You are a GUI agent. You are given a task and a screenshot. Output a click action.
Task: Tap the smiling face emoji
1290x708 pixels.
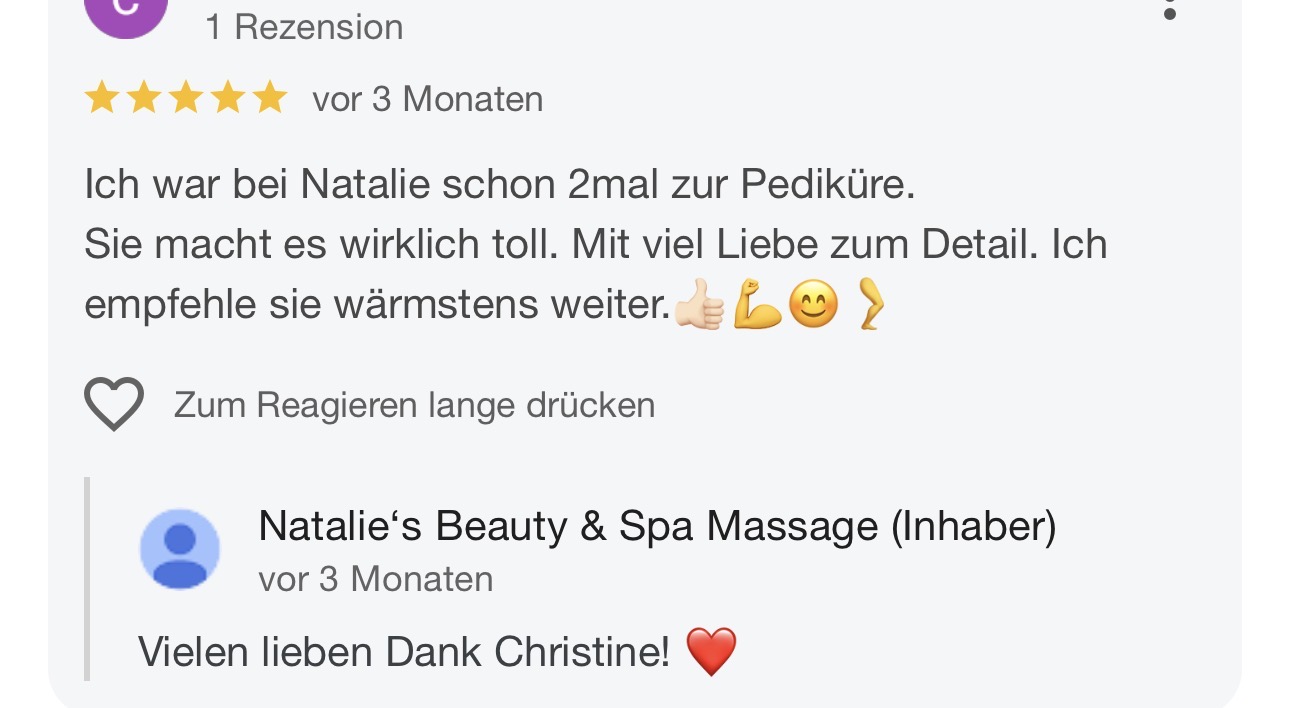(813, 305)
